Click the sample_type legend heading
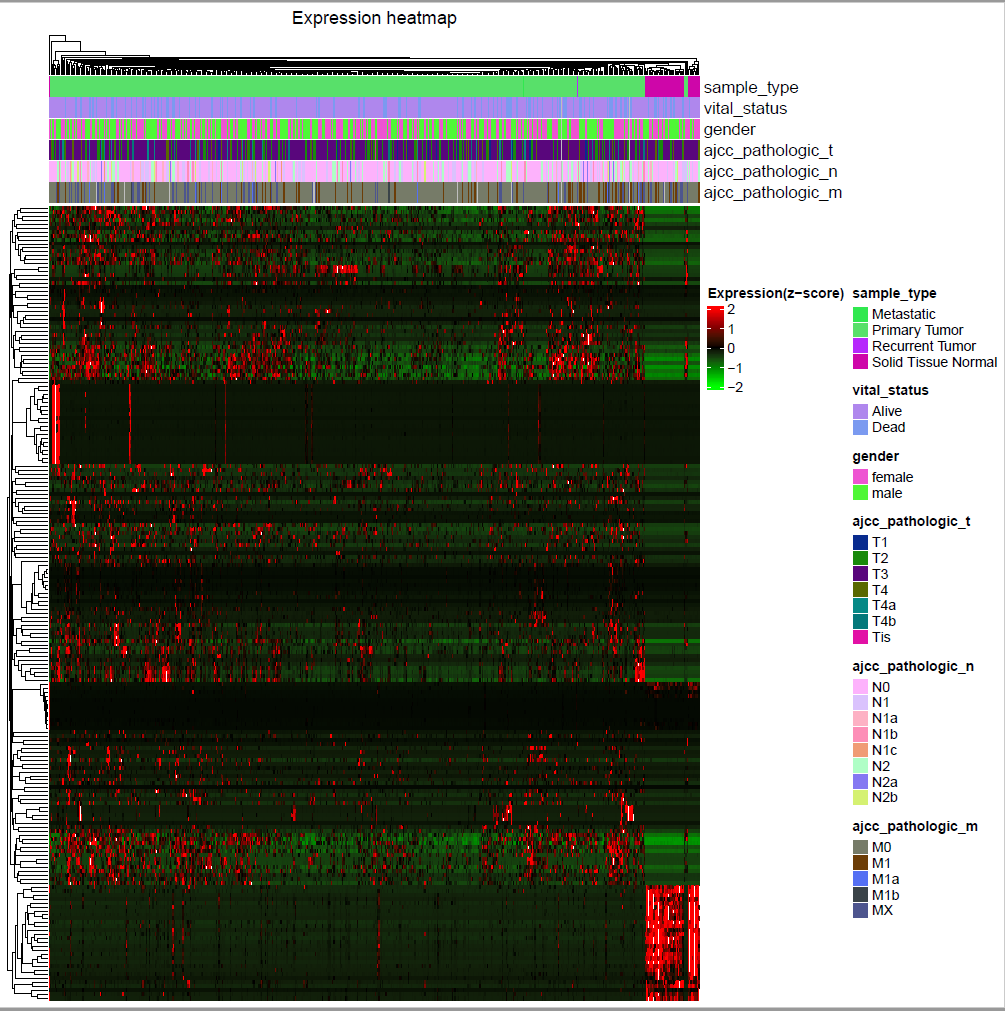 [894, 293]
